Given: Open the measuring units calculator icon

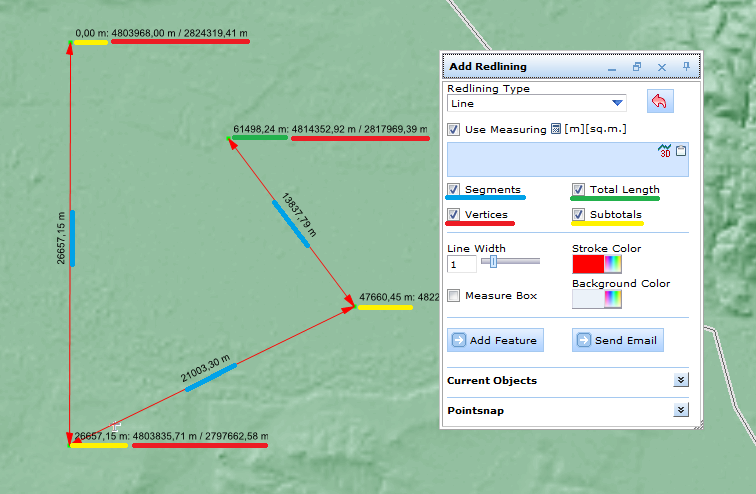Looking at the screenshot, I should pyautogui.click(x=556, y=129).
